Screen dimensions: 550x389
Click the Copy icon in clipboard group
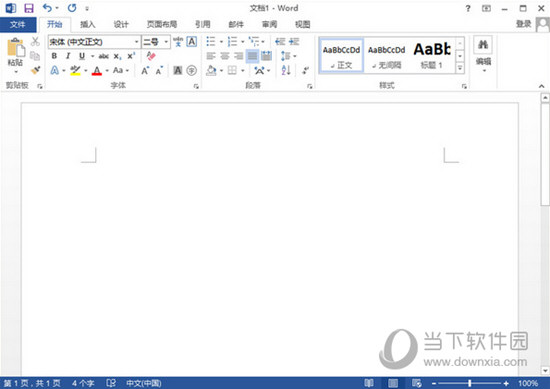(35, 56)
